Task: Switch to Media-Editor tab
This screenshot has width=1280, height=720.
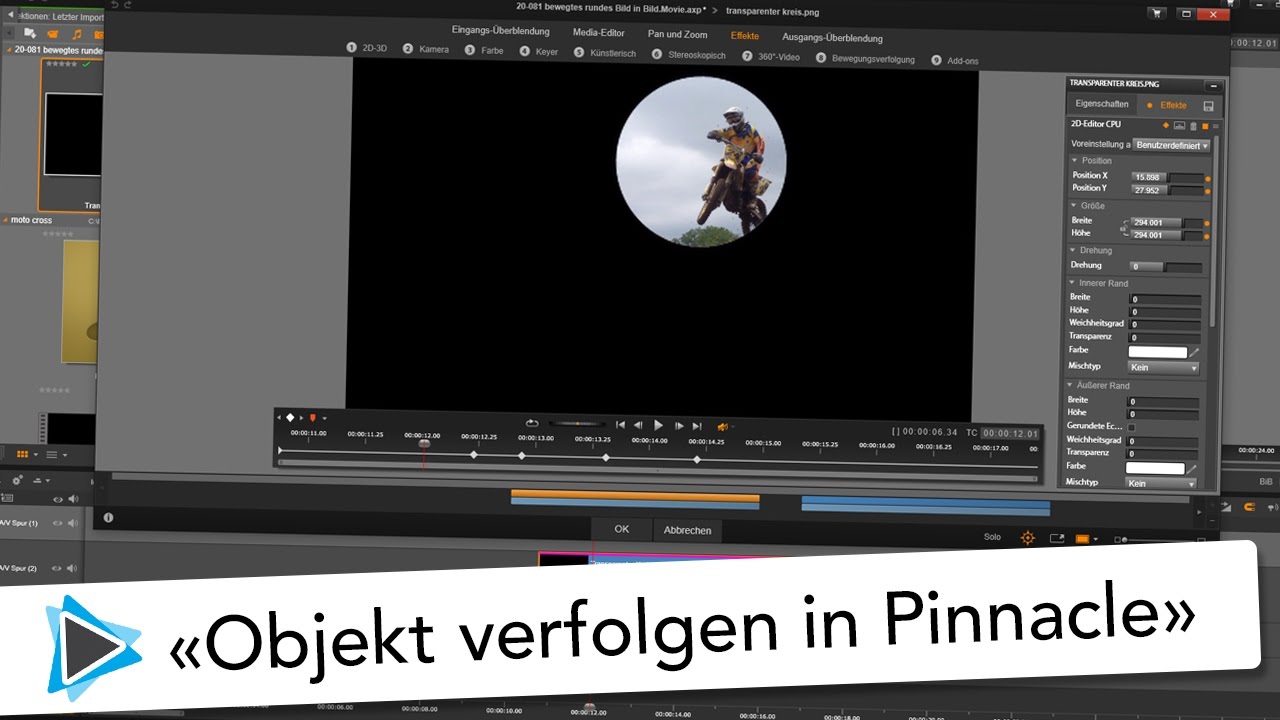Action: point(599,33)
